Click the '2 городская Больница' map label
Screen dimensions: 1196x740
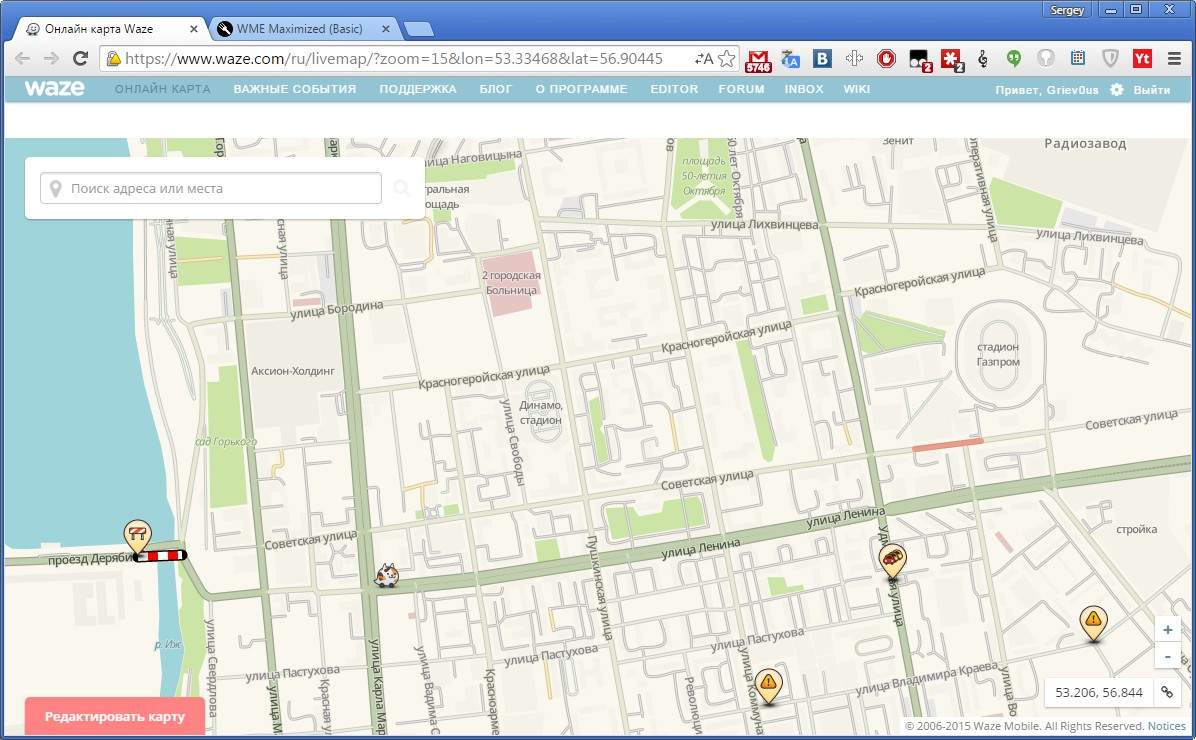[x=511, y=282]
